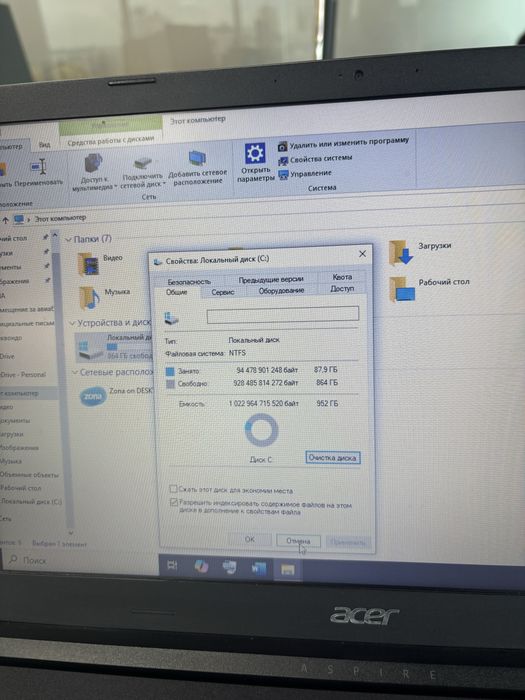Switch to the Sharing (Доступ) tab
The height and width of the screenshot is (700, 525).
pos(342,288)
